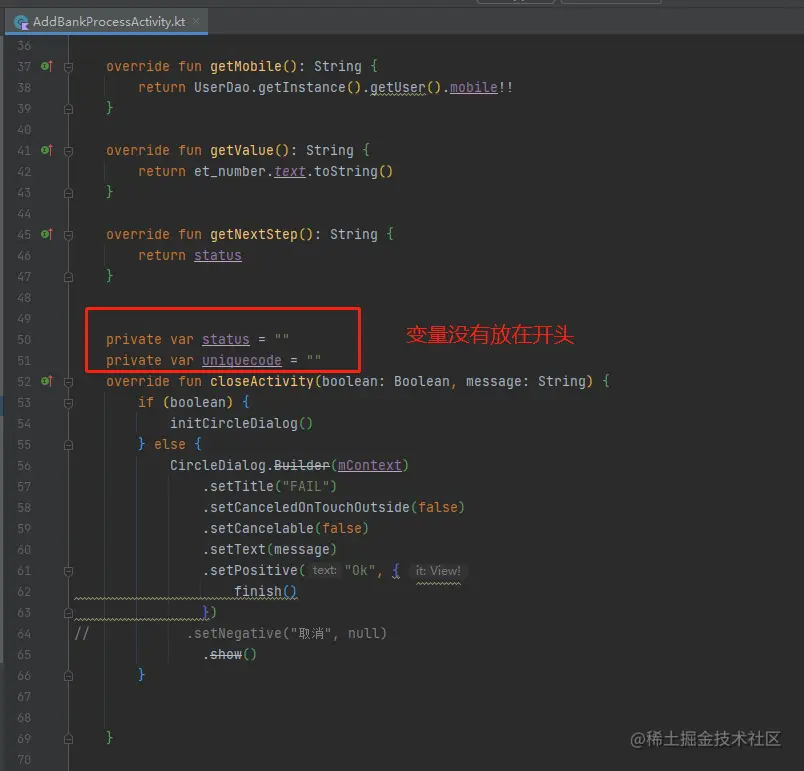Click the closeActivity function name
The image size is (804, 771).
point(262,381)
